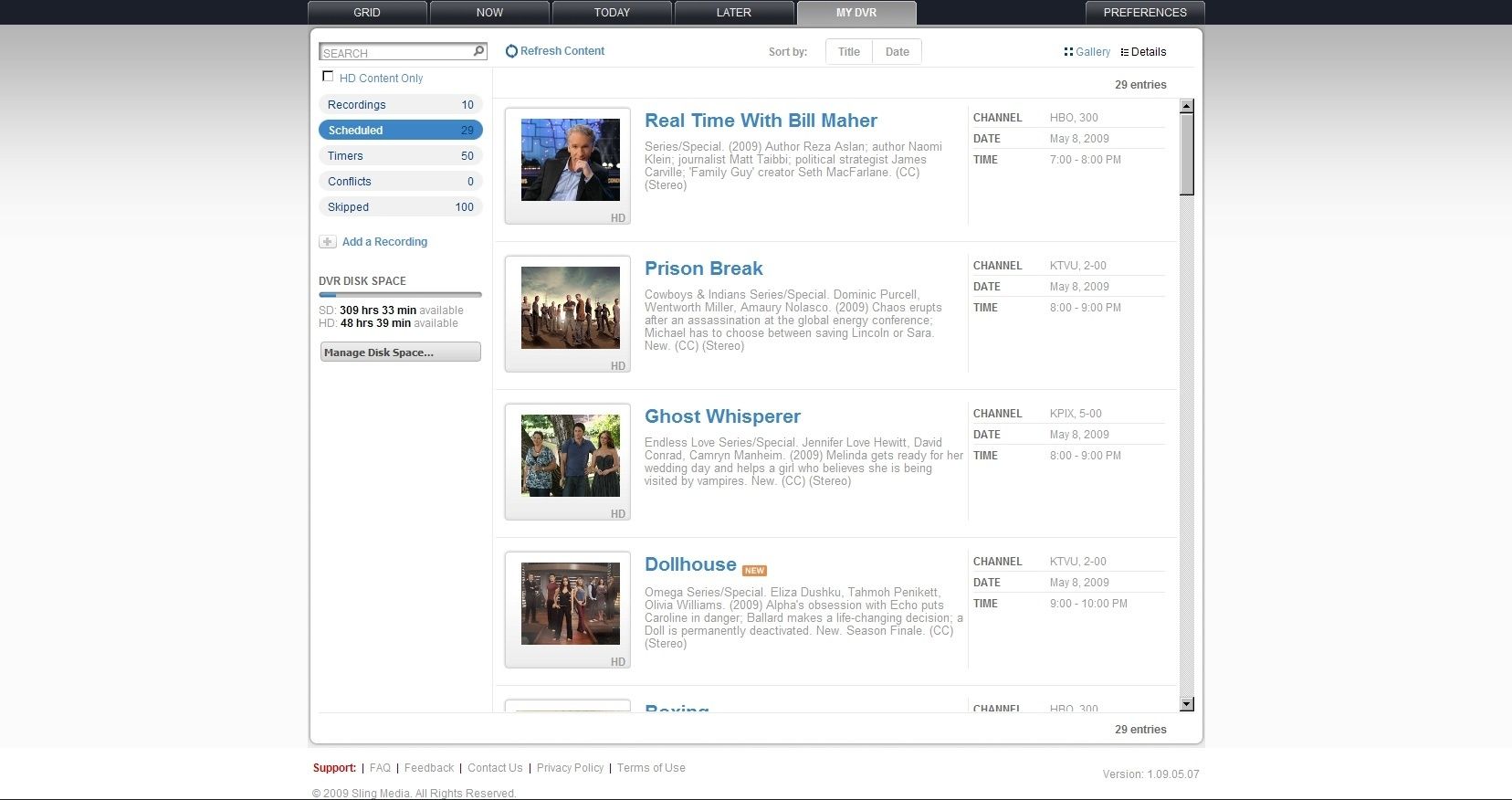Click the plus icon for Add a Recording

(x=327, y=242)
